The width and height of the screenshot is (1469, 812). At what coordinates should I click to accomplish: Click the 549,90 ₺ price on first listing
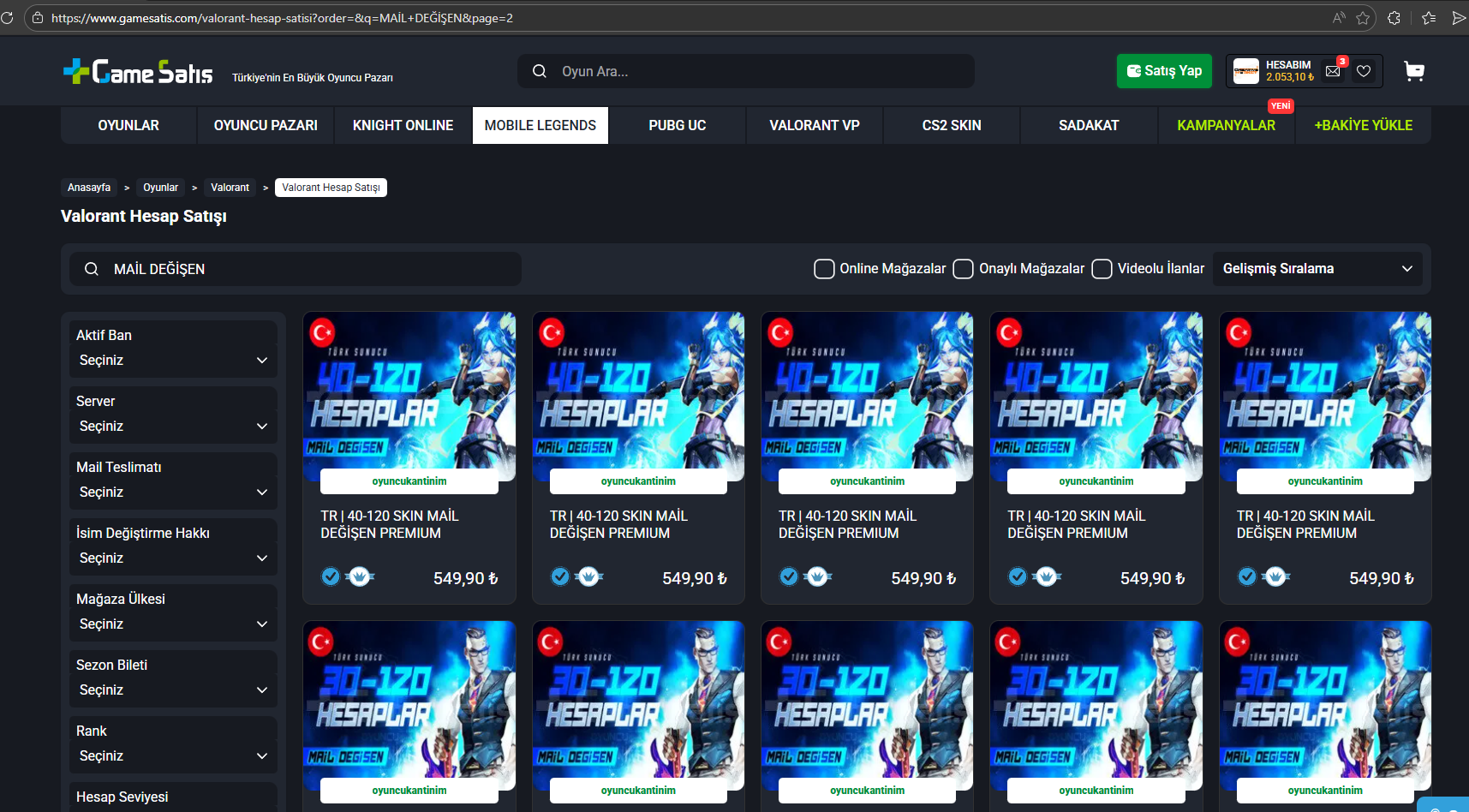[x=465, y=579]
